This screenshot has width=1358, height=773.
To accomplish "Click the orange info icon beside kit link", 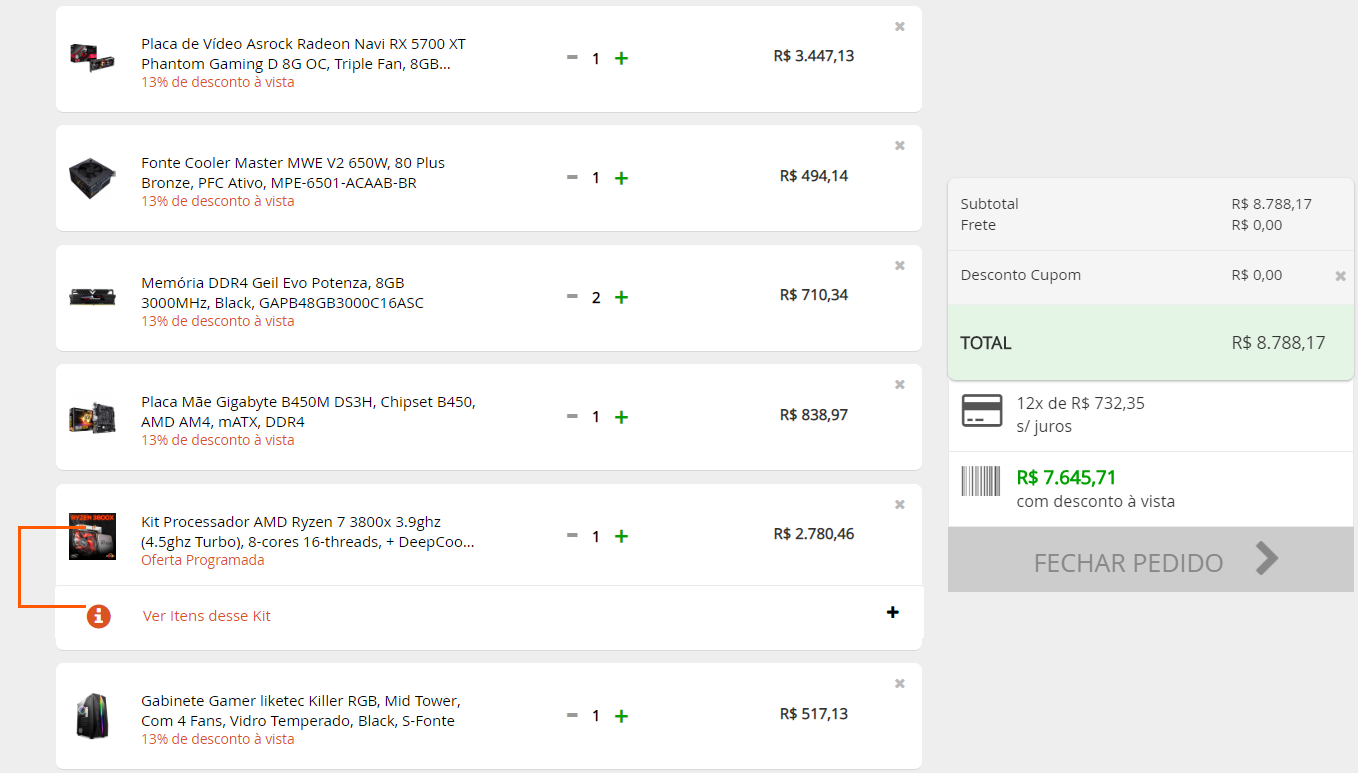I will click(98, 616).
